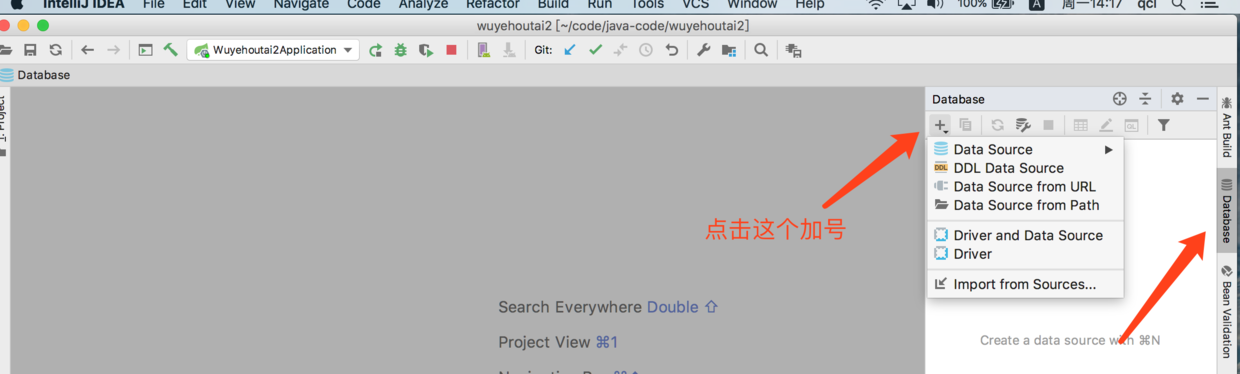The image size is (1240, 374).
Task: Open Project Structure icon in toolbar
Action: pyautogui.click(x=728, y=50)
